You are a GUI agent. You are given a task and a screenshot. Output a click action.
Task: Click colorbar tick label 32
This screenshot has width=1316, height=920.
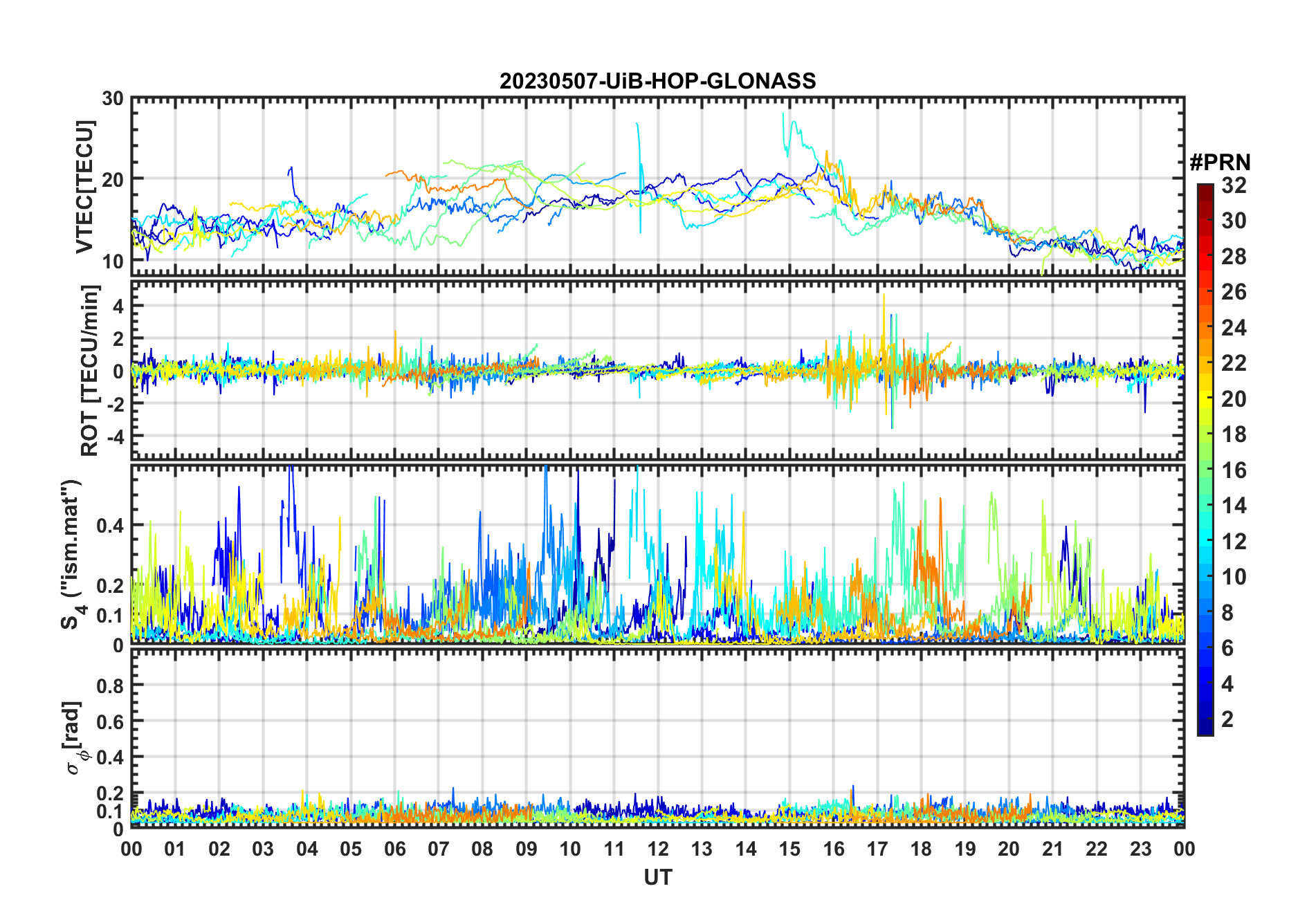(1234, 185)
